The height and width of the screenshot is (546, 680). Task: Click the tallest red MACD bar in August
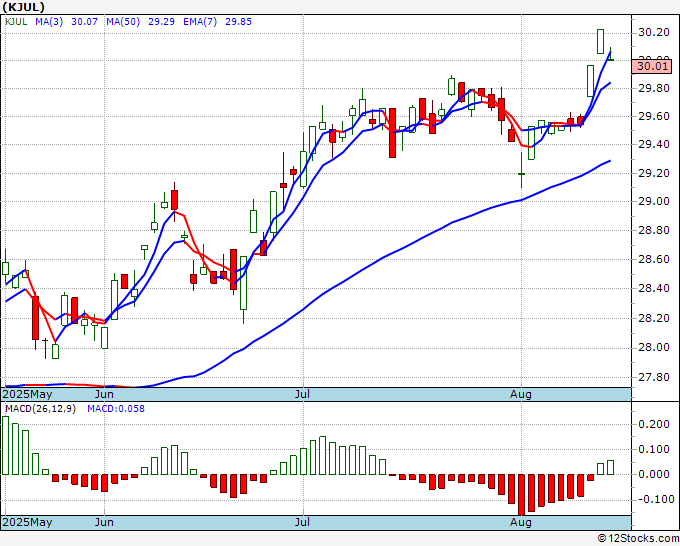pos(521,495)
